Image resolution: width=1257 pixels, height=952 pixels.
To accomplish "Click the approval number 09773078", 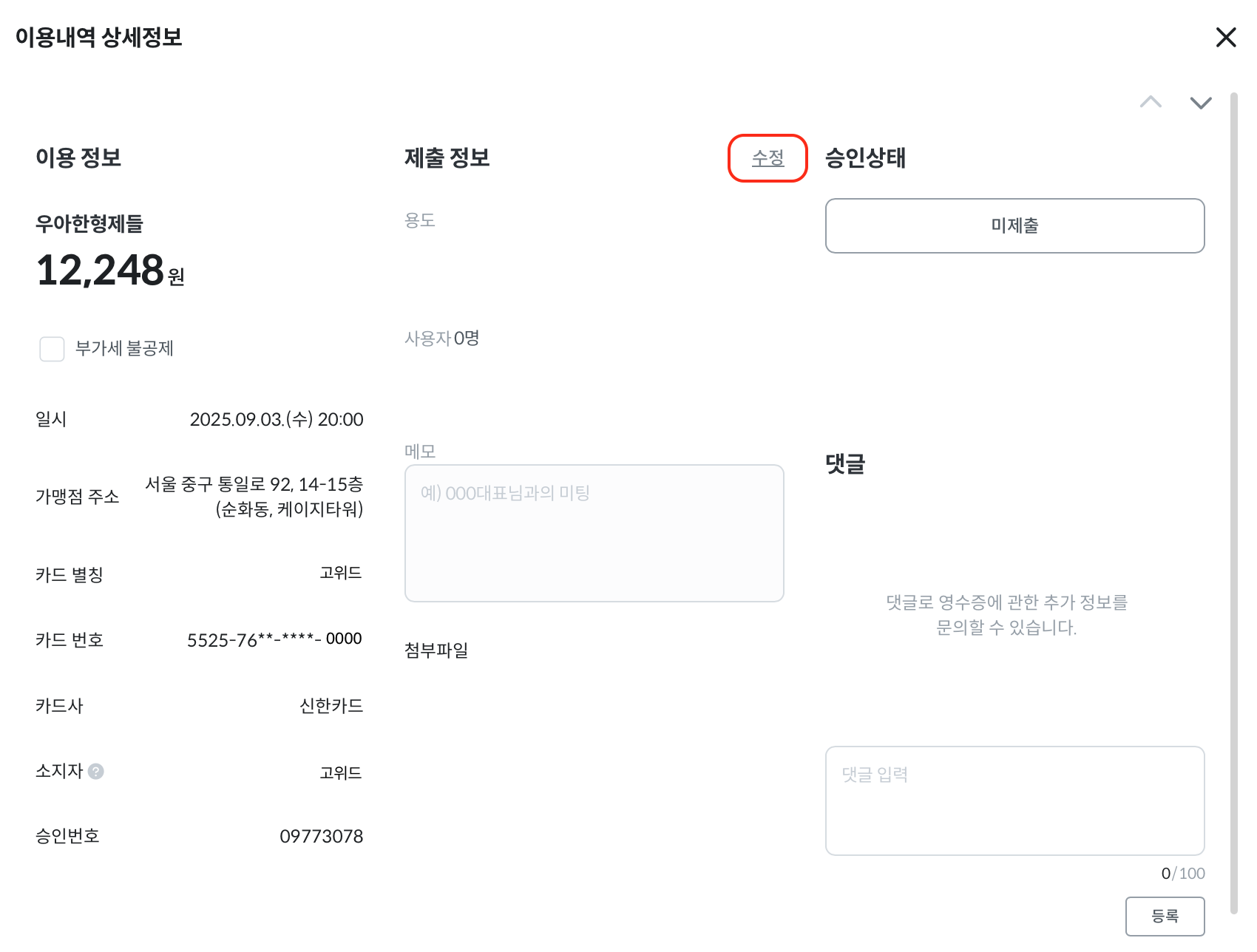I will point(321,837).
